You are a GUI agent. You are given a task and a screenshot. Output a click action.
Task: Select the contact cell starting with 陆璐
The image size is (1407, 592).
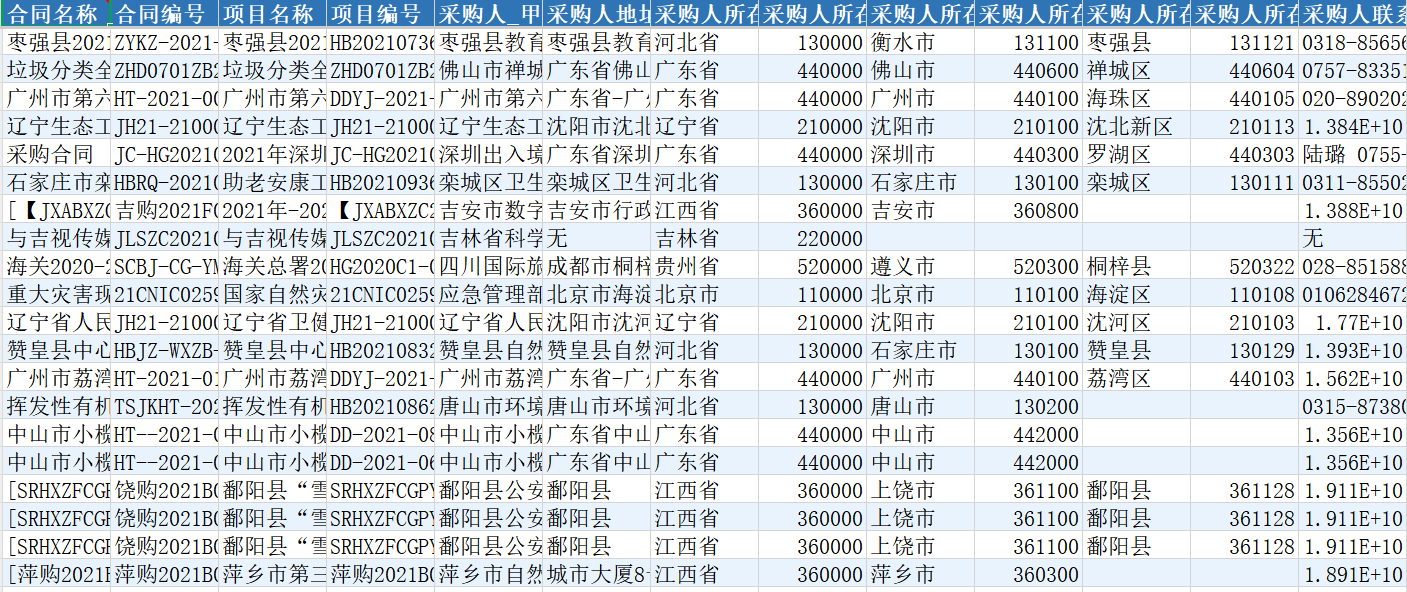click(1353, 155)
